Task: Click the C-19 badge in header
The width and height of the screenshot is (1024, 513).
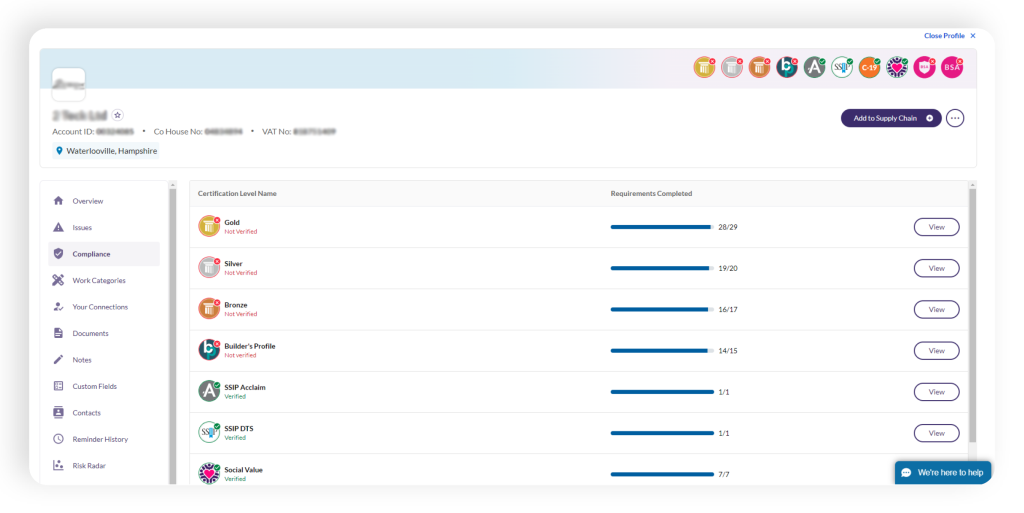Action: [869, 67]
